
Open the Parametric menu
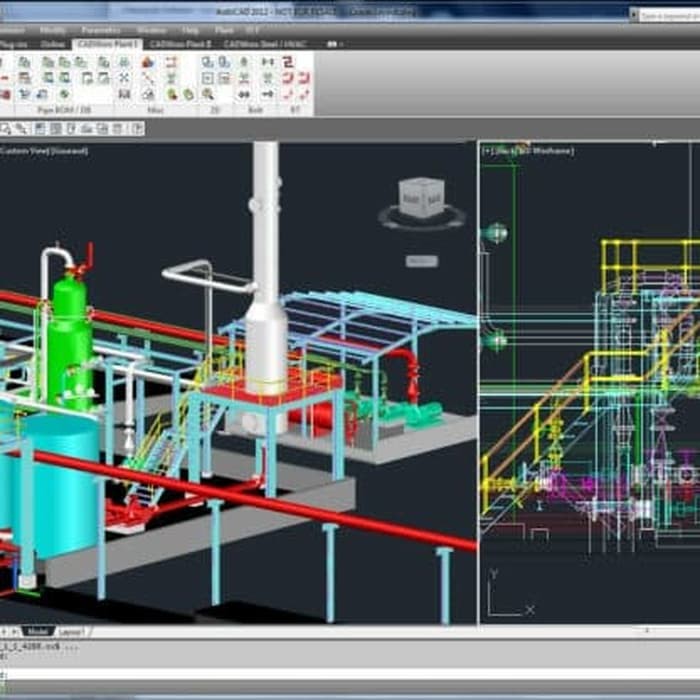point(100,31)
